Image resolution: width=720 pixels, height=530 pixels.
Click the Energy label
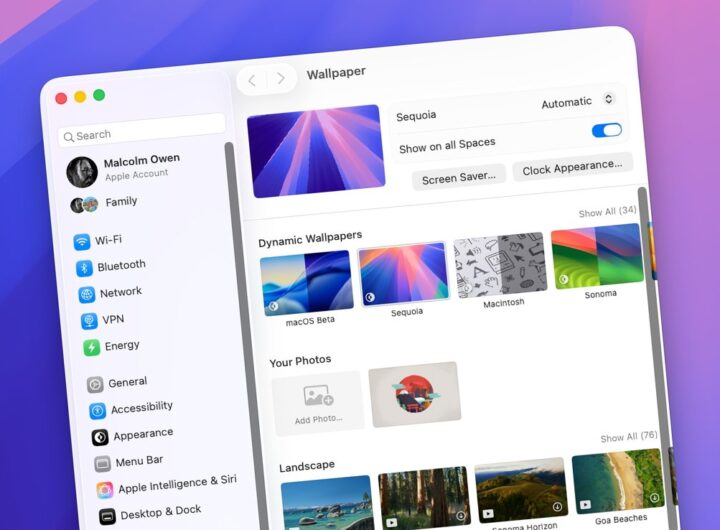pos(122,345)
